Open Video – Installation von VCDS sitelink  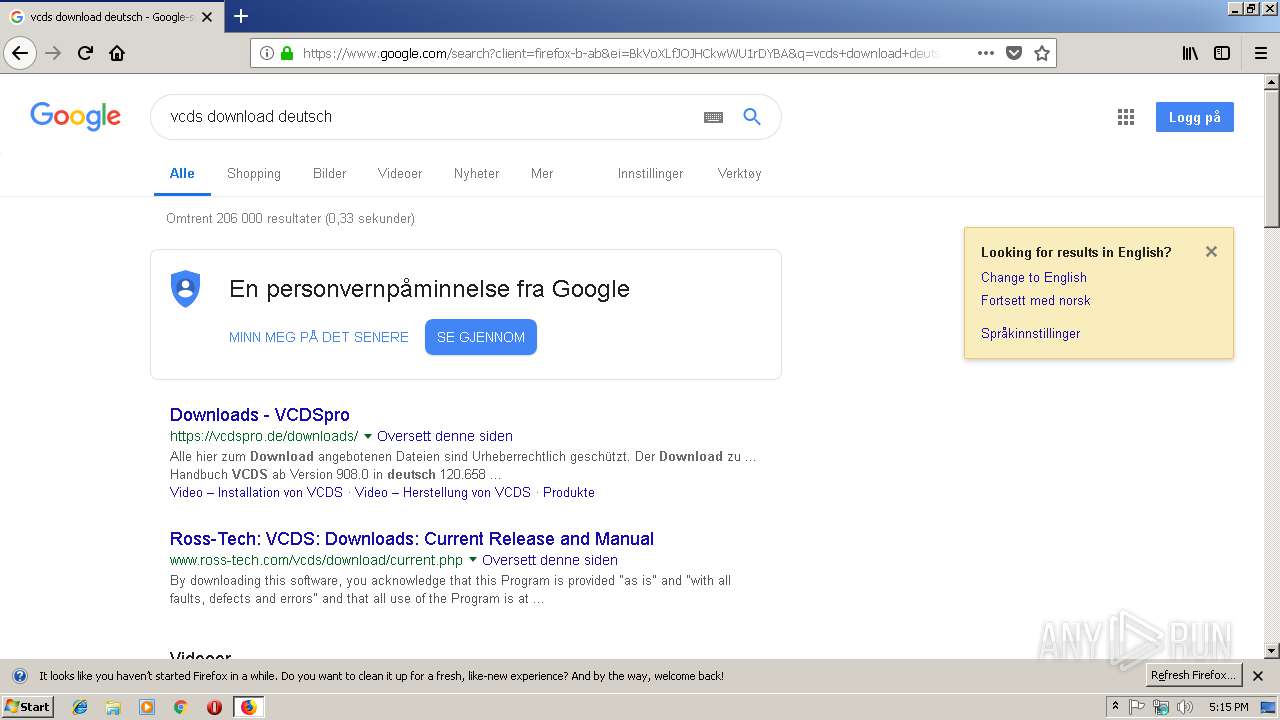(x=256, y=492)
